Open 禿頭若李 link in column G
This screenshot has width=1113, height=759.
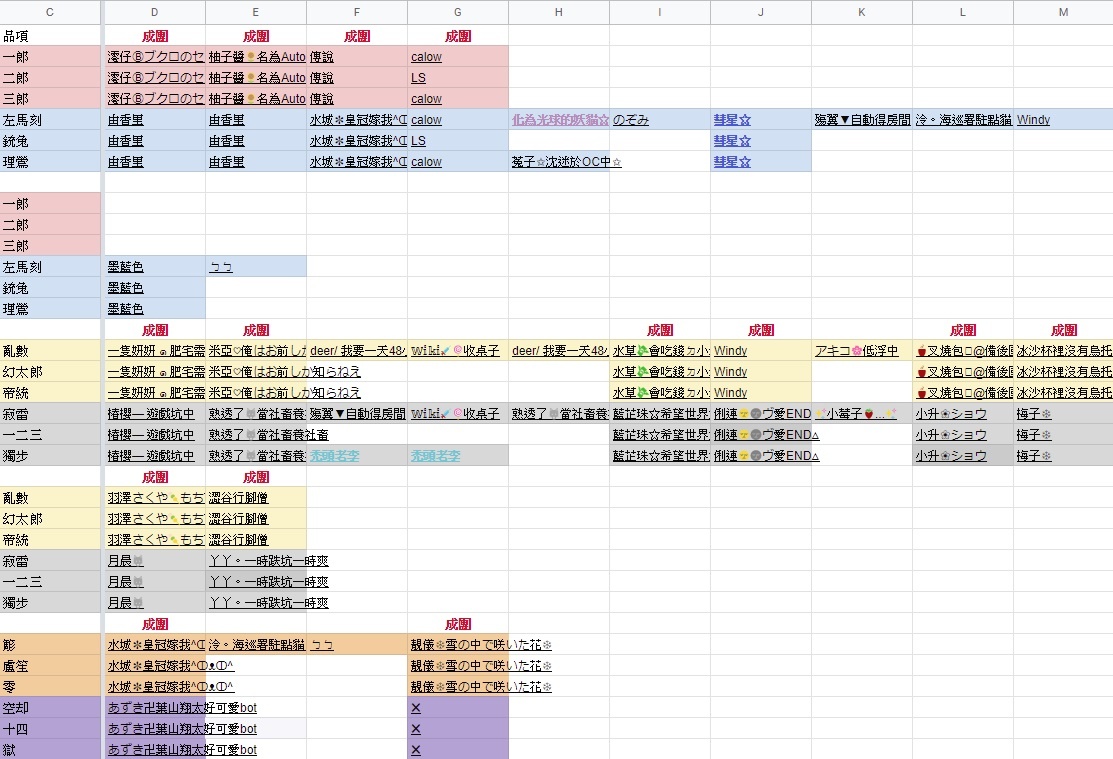point(435,456)
